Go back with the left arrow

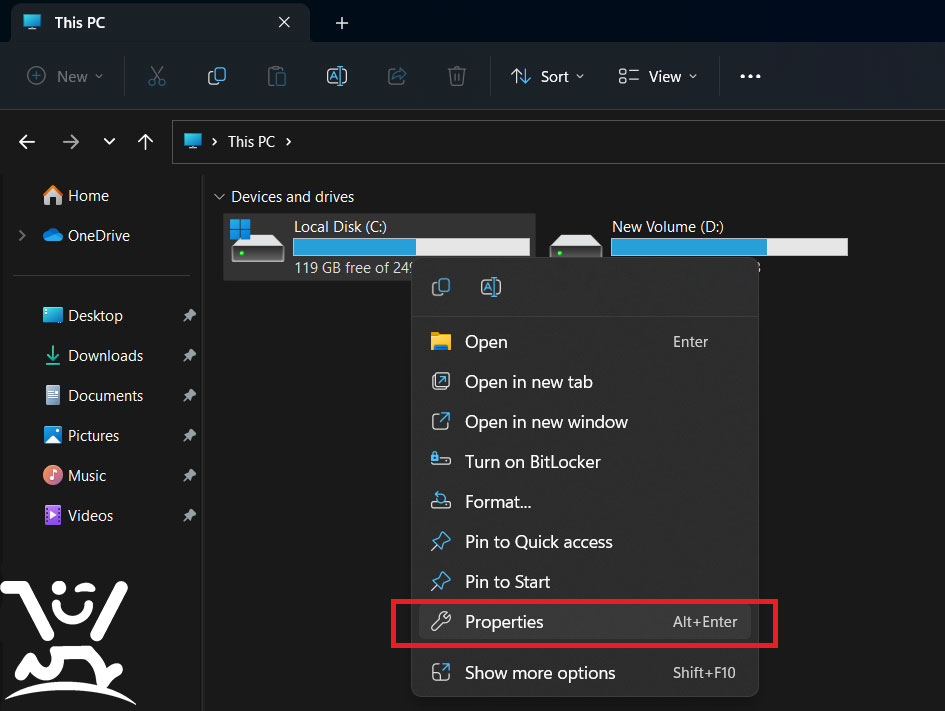27,142
